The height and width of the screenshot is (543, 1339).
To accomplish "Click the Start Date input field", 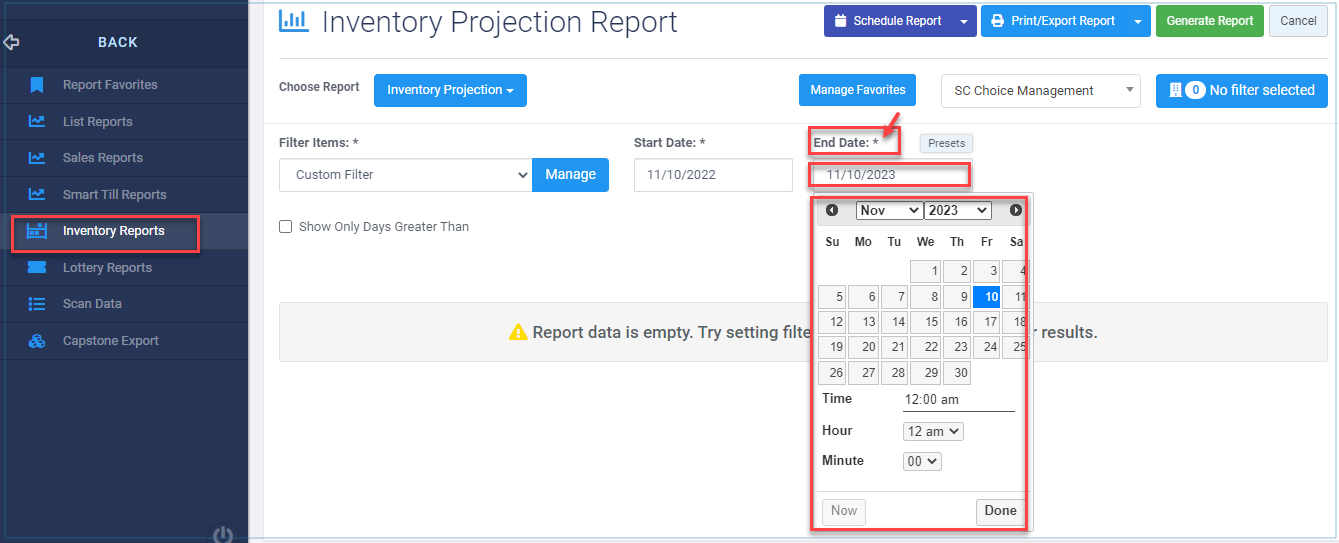I will (713, 175).
